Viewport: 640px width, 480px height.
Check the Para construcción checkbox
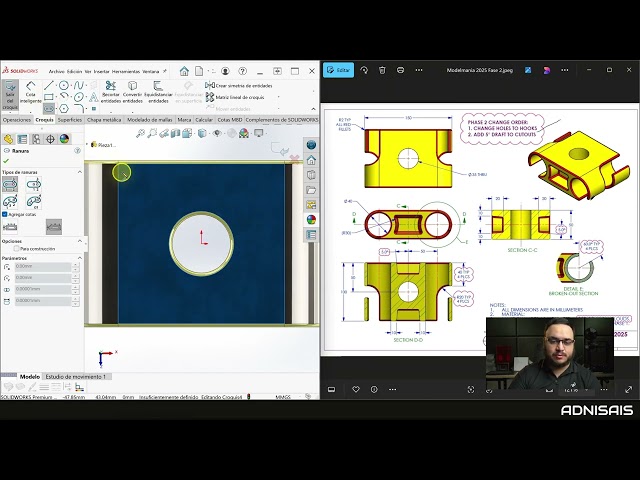pos(16,249)
